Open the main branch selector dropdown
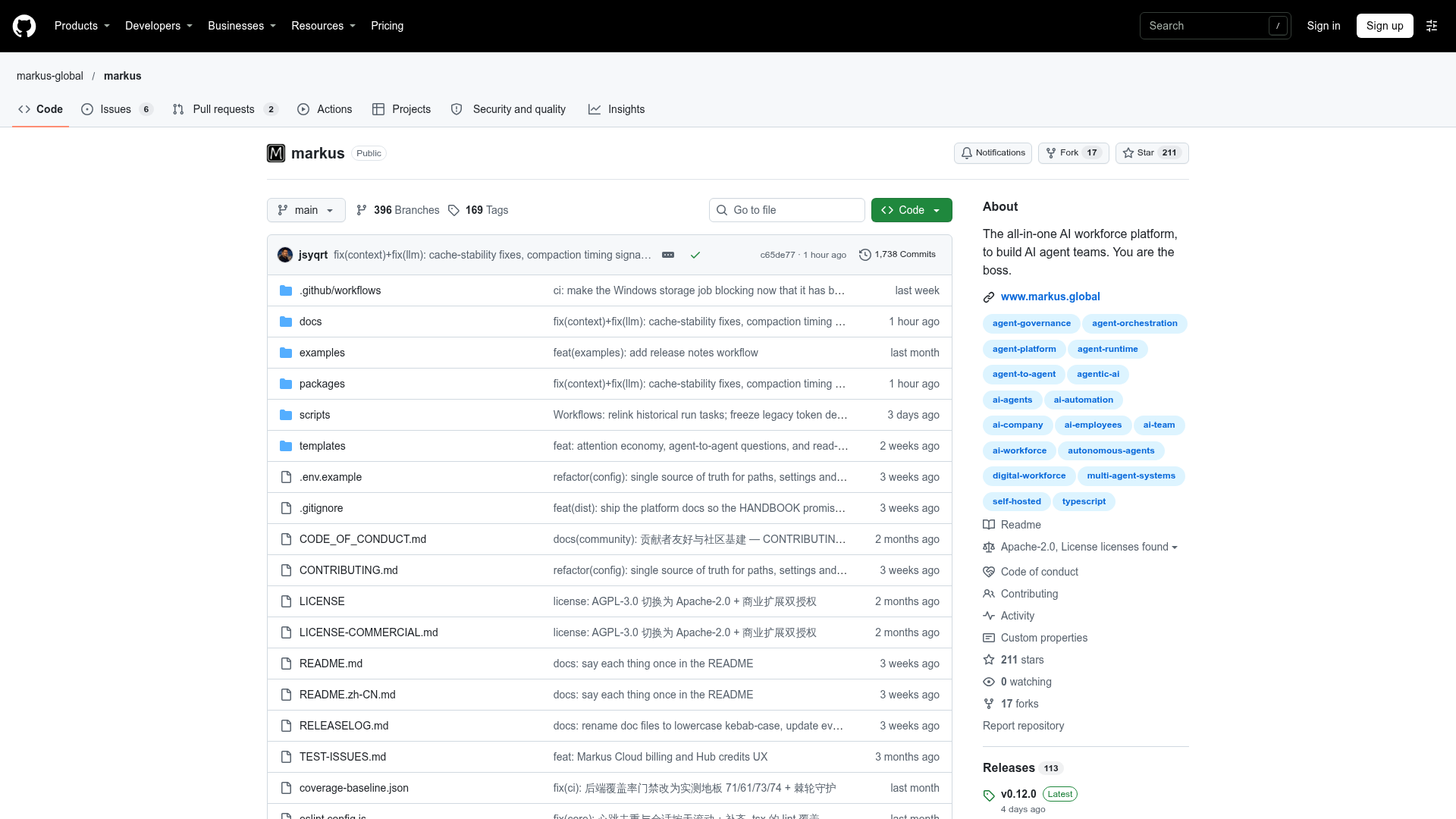1456x819 pixels. click(306, 210)
